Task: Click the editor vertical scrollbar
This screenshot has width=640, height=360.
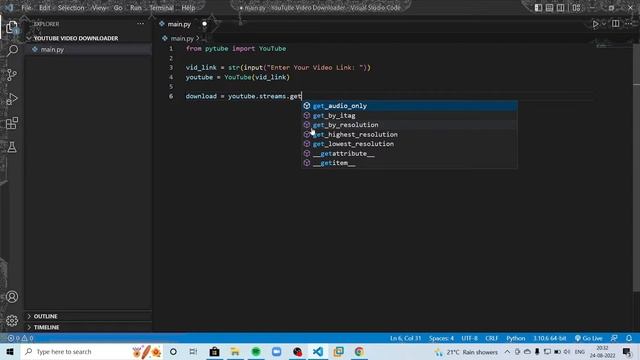Action: [x=636, y=167]
